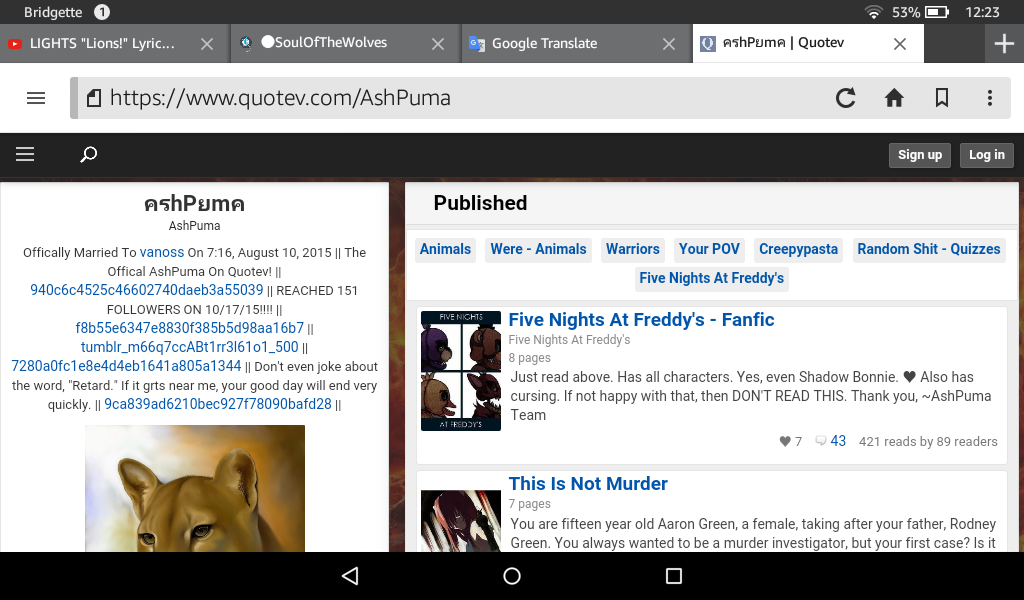Viewport: 1024px width, 600px height.
Task: Tap the "421 reads by 89 readers" text
Action: [928, 441]
